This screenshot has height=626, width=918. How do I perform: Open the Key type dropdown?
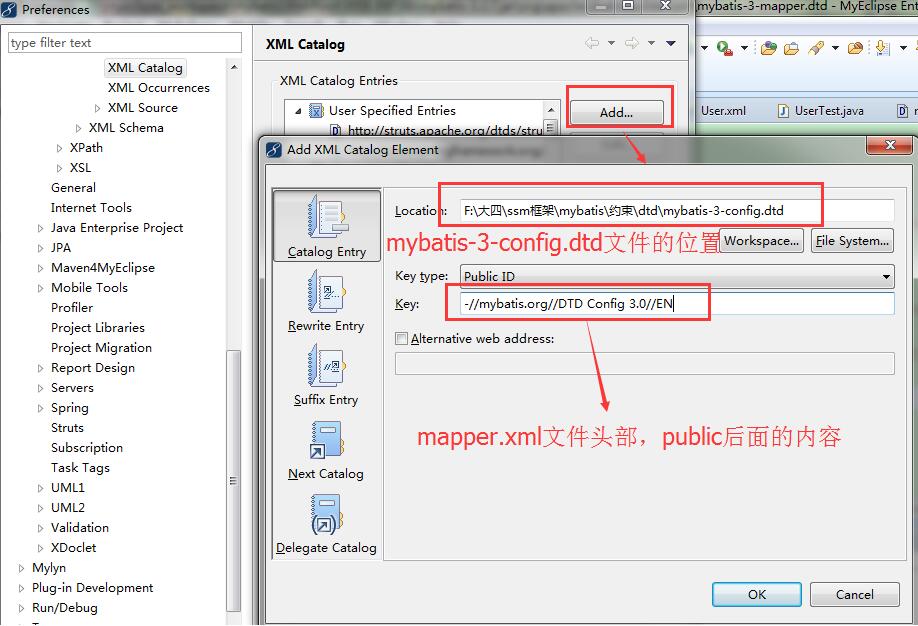pos(887,276)
